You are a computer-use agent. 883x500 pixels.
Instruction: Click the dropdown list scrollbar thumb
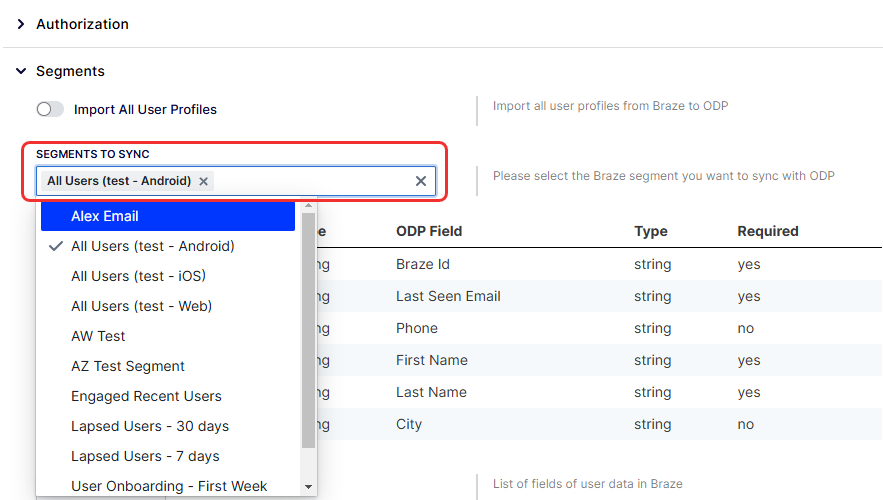tap(308, 330)
